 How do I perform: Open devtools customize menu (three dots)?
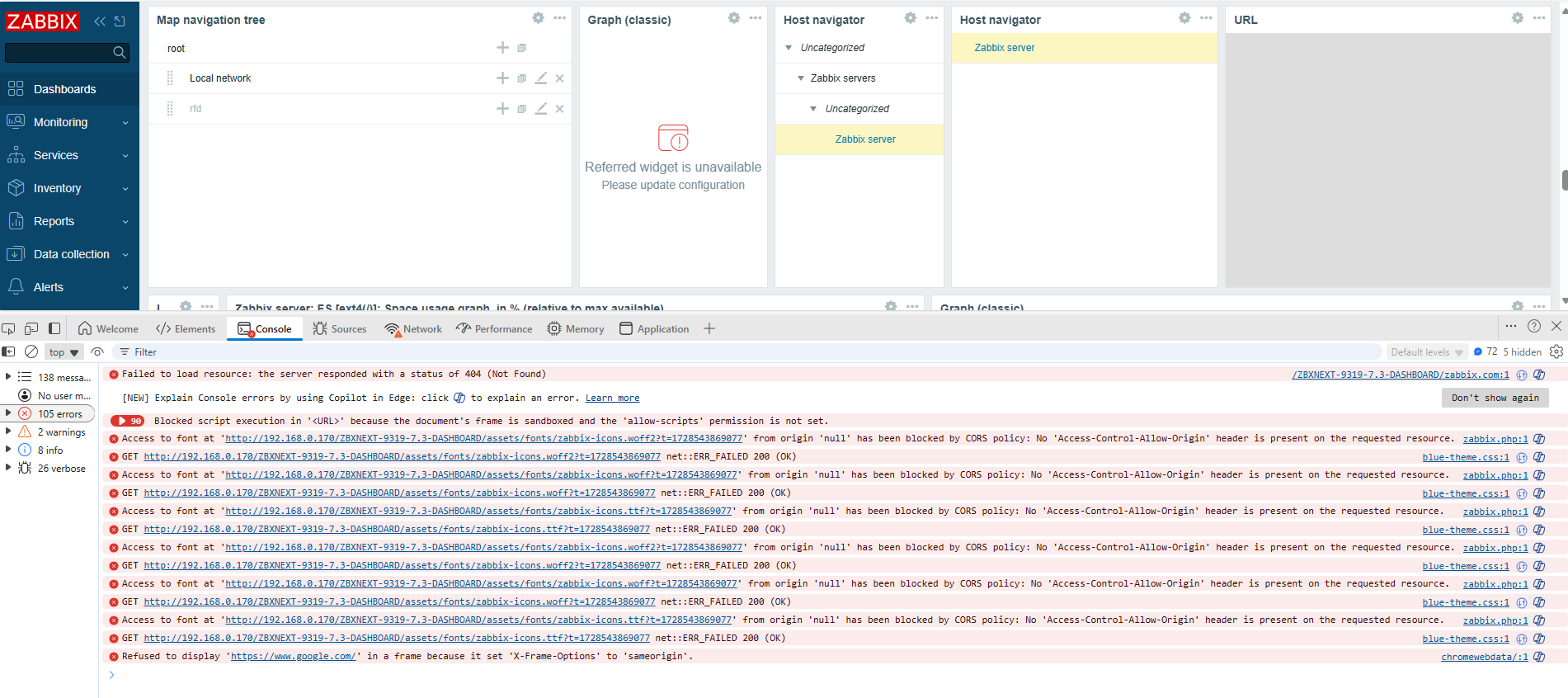click(x=1511, y=326)
